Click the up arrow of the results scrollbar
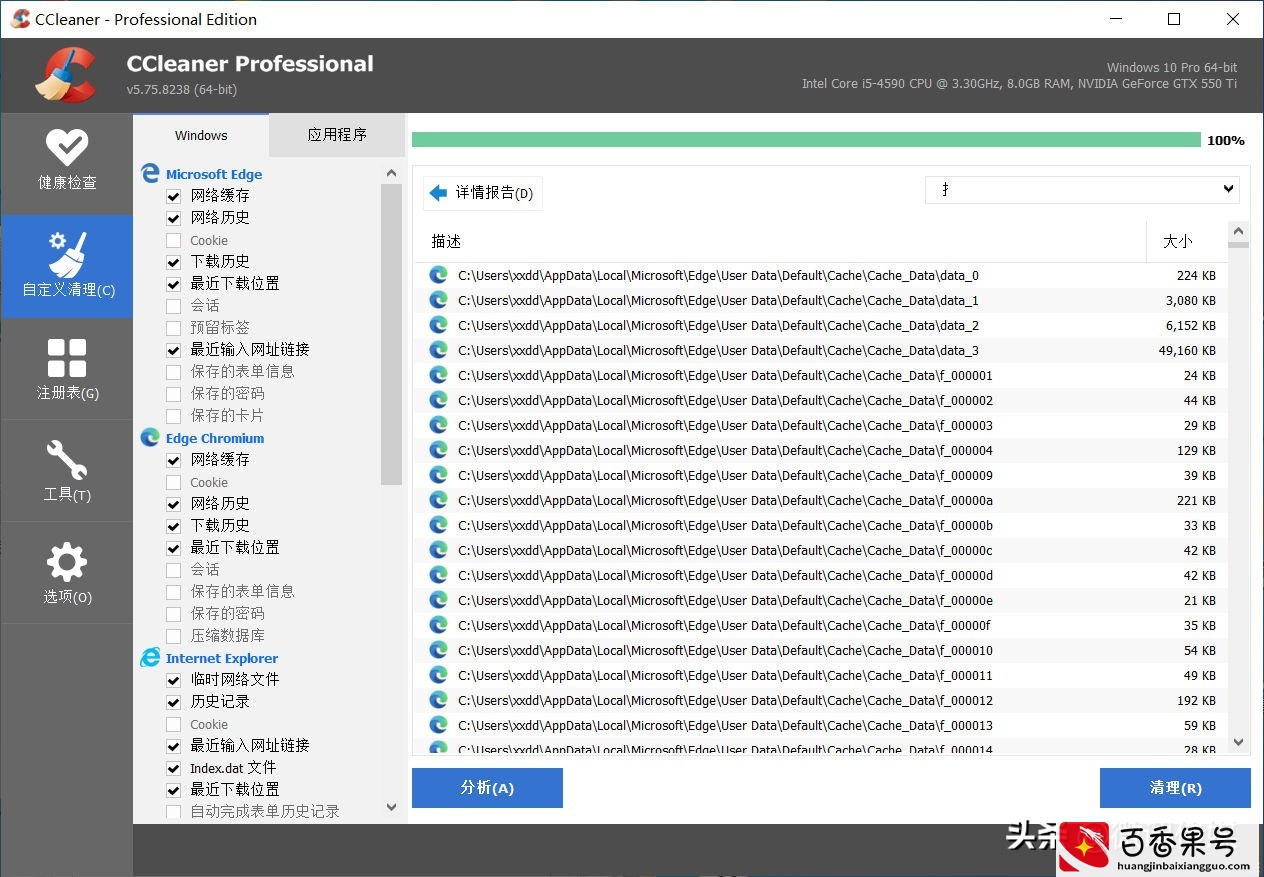The height and width of the screenshot is (877, 1264). [x=1239, y=230]
